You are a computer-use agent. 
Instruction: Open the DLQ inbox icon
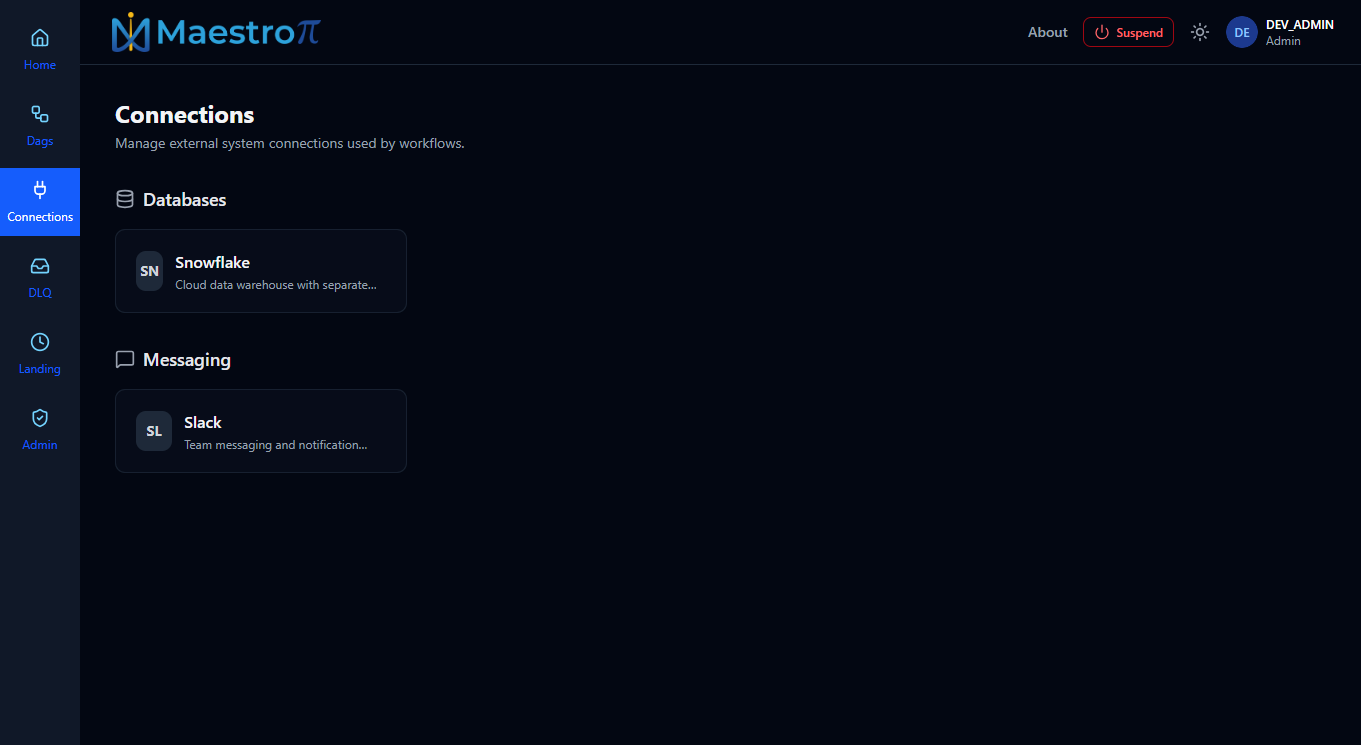(40, 266)
